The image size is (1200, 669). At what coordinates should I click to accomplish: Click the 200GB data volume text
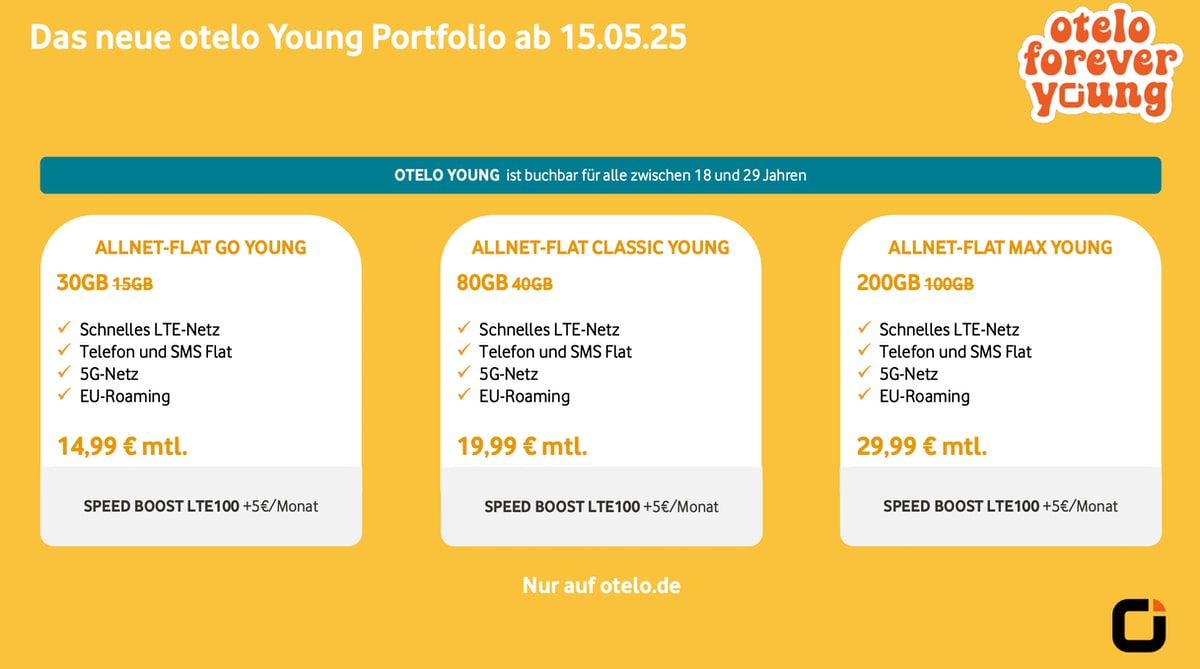(x=887, y=283)
